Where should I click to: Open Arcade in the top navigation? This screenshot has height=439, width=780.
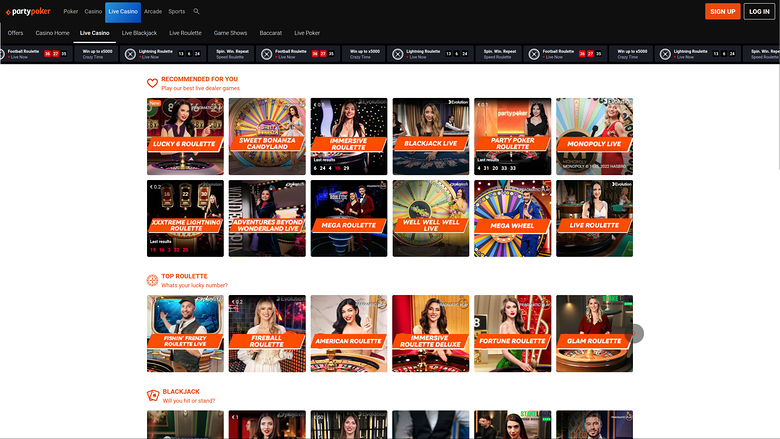point(153,11)
